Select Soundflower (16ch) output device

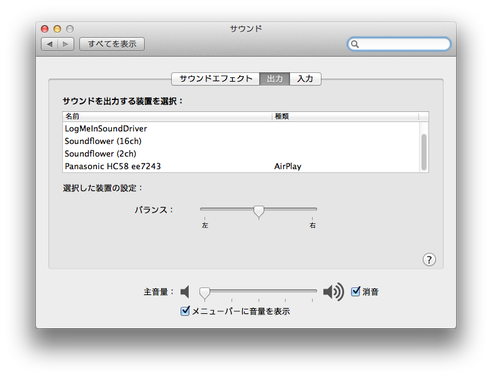click(x=241, y=141)
